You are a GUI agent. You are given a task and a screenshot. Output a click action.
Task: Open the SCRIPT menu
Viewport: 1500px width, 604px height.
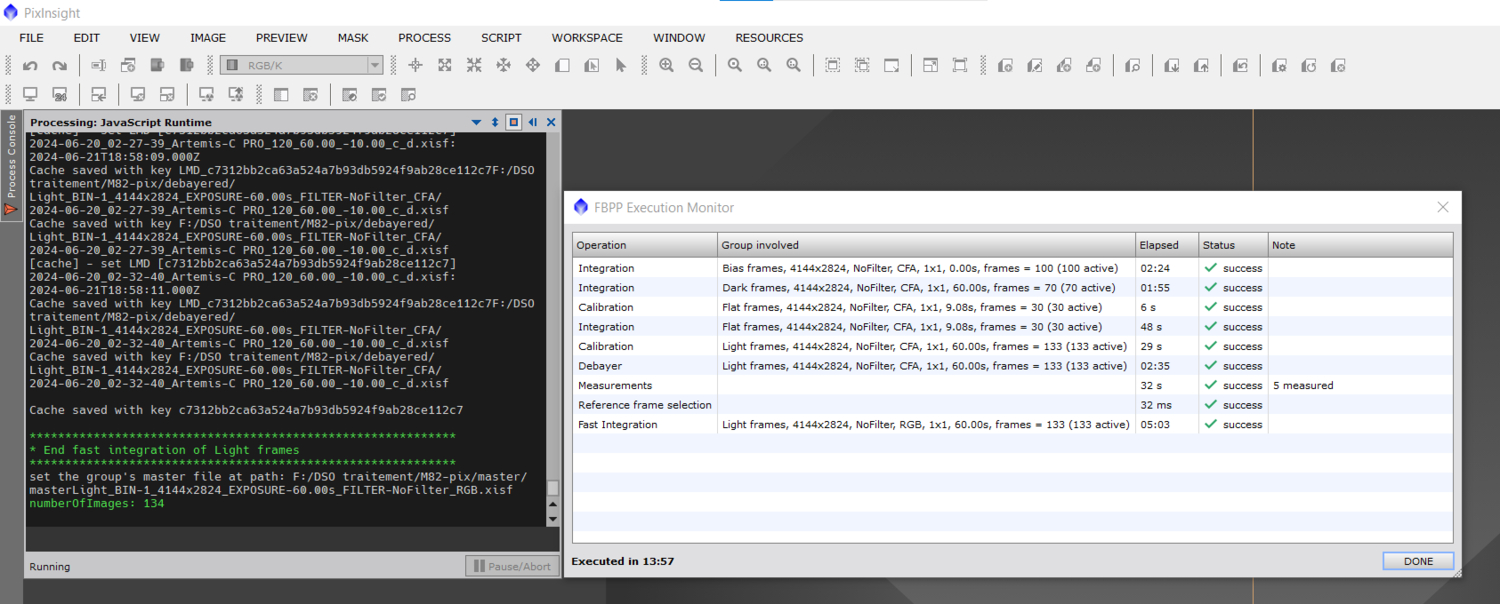point(501,38)
